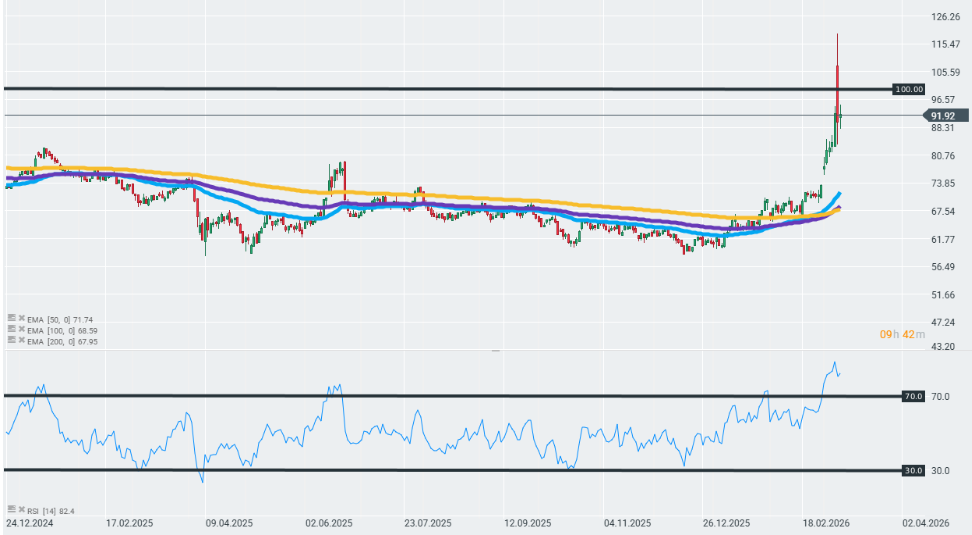Click the 47.24 price axis label
This screenshot has height=535, width=972.
[x=943, y=322]
